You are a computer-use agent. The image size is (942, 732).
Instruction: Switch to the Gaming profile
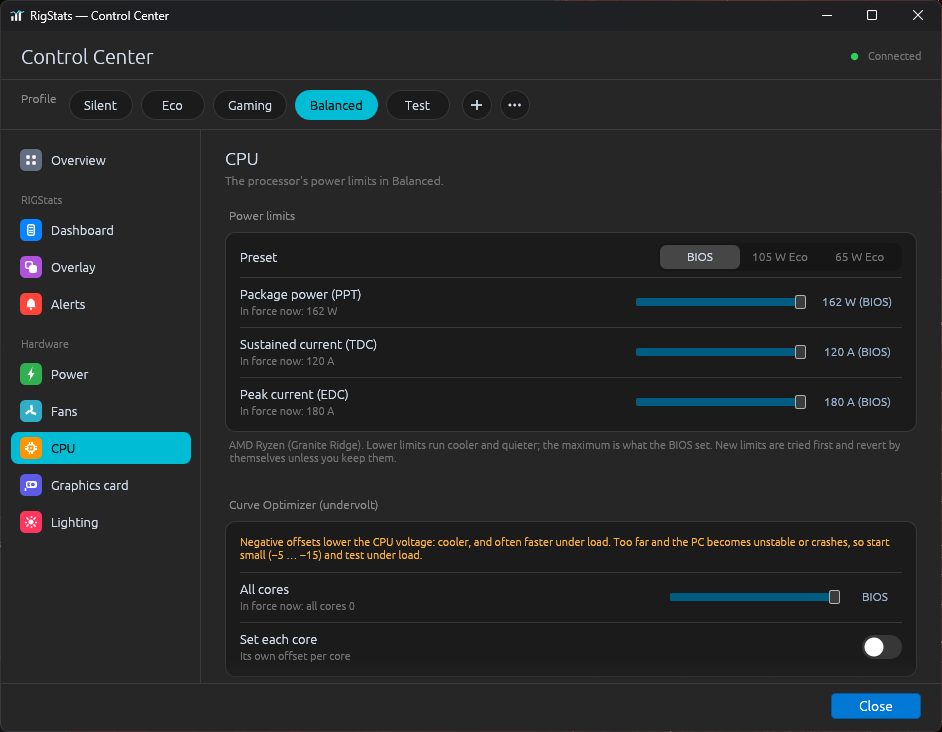[250, 105]
